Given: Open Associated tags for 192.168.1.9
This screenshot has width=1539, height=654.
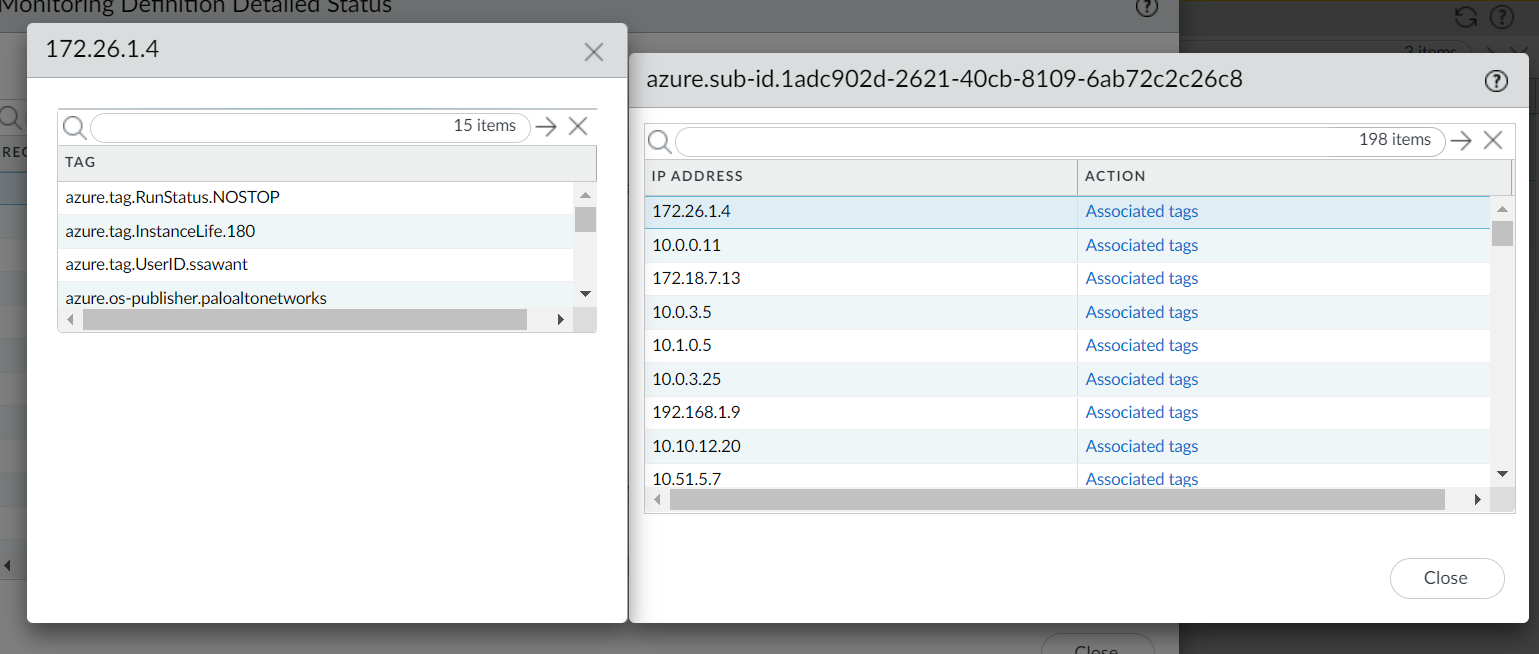Looking at the screenshot, I should coord(1141,412).
